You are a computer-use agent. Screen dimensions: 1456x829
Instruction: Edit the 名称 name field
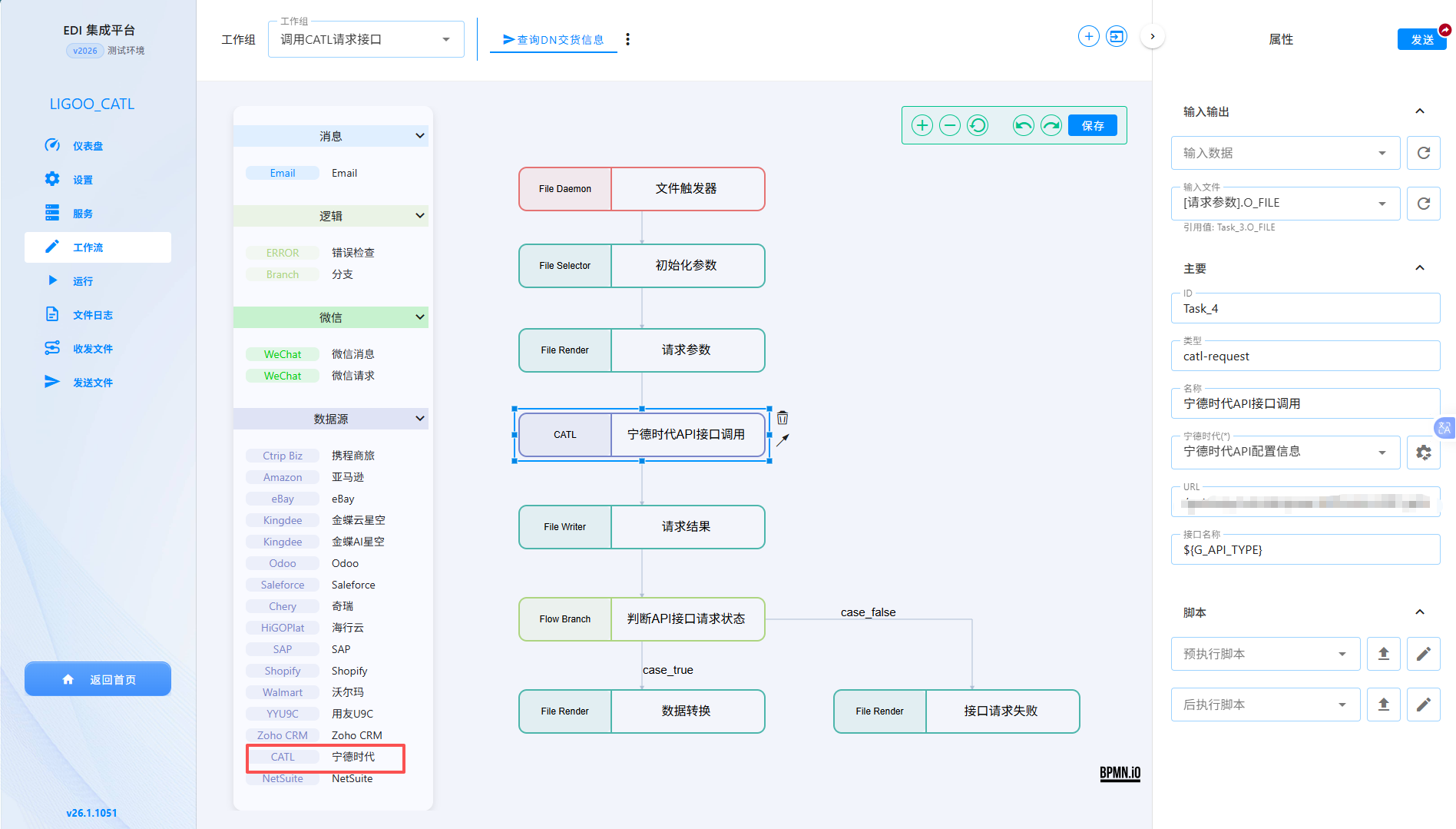point(1305,403)
